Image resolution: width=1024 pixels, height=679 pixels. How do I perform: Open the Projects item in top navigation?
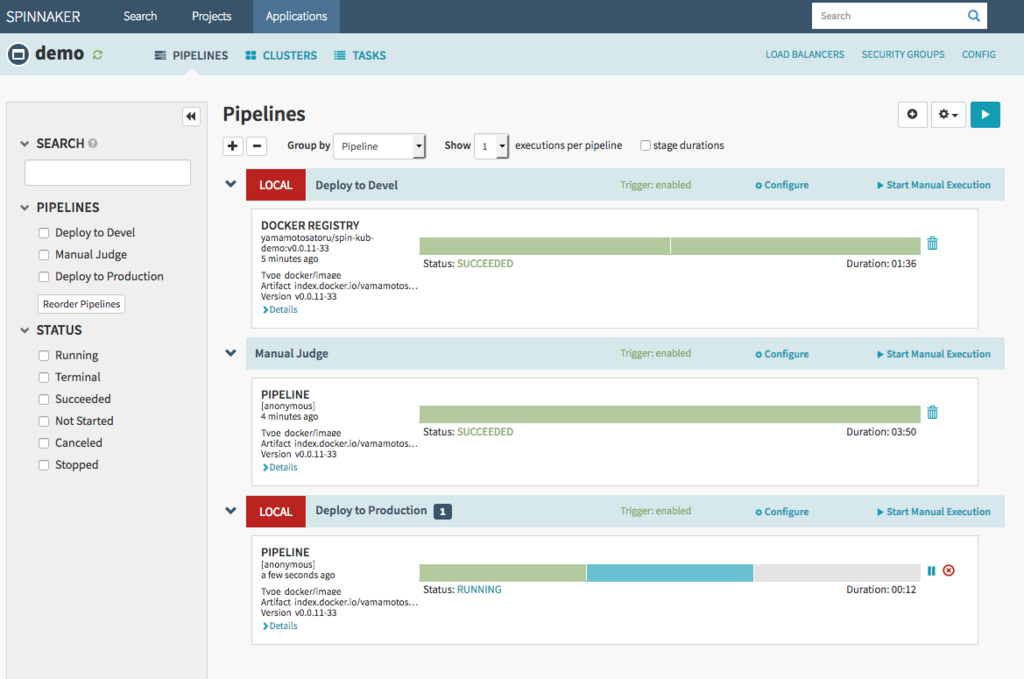(212, 16)
